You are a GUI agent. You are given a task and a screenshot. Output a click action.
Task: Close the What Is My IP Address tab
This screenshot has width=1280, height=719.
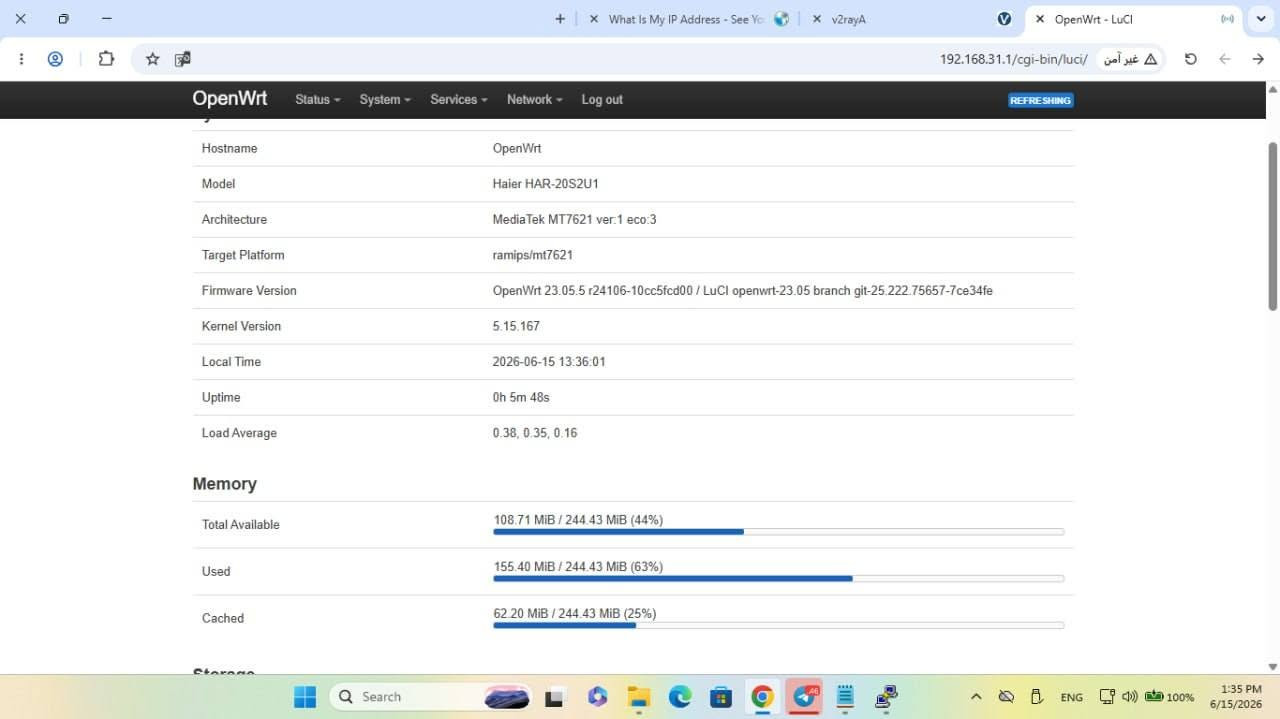tap(594, 19)
